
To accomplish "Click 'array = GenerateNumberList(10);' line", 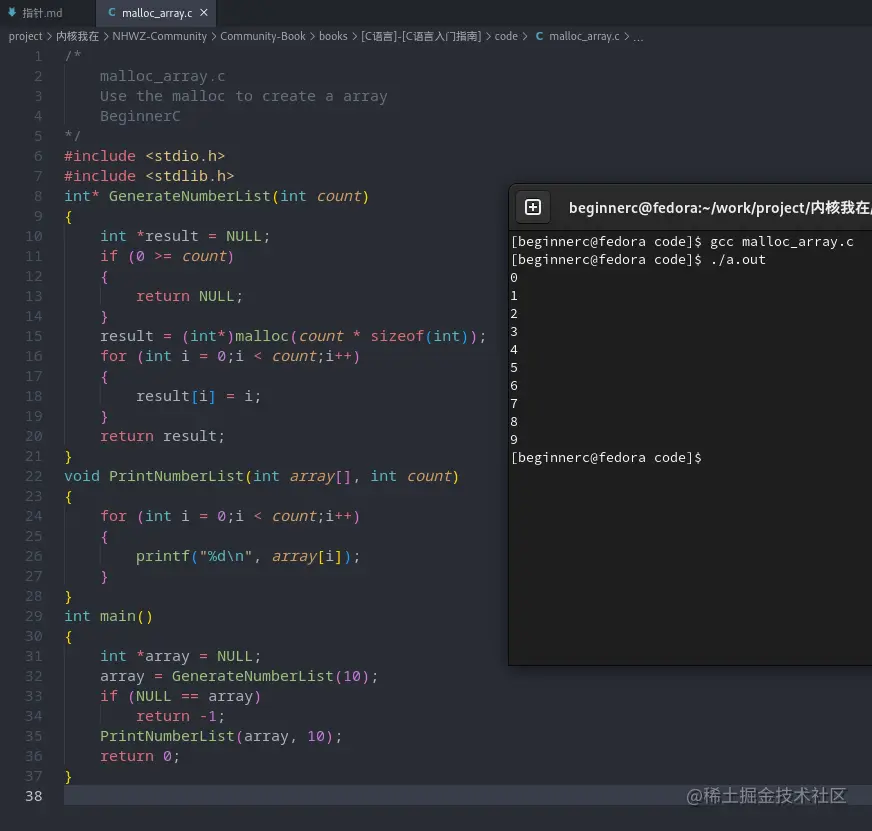I will (x=239, y=676).
